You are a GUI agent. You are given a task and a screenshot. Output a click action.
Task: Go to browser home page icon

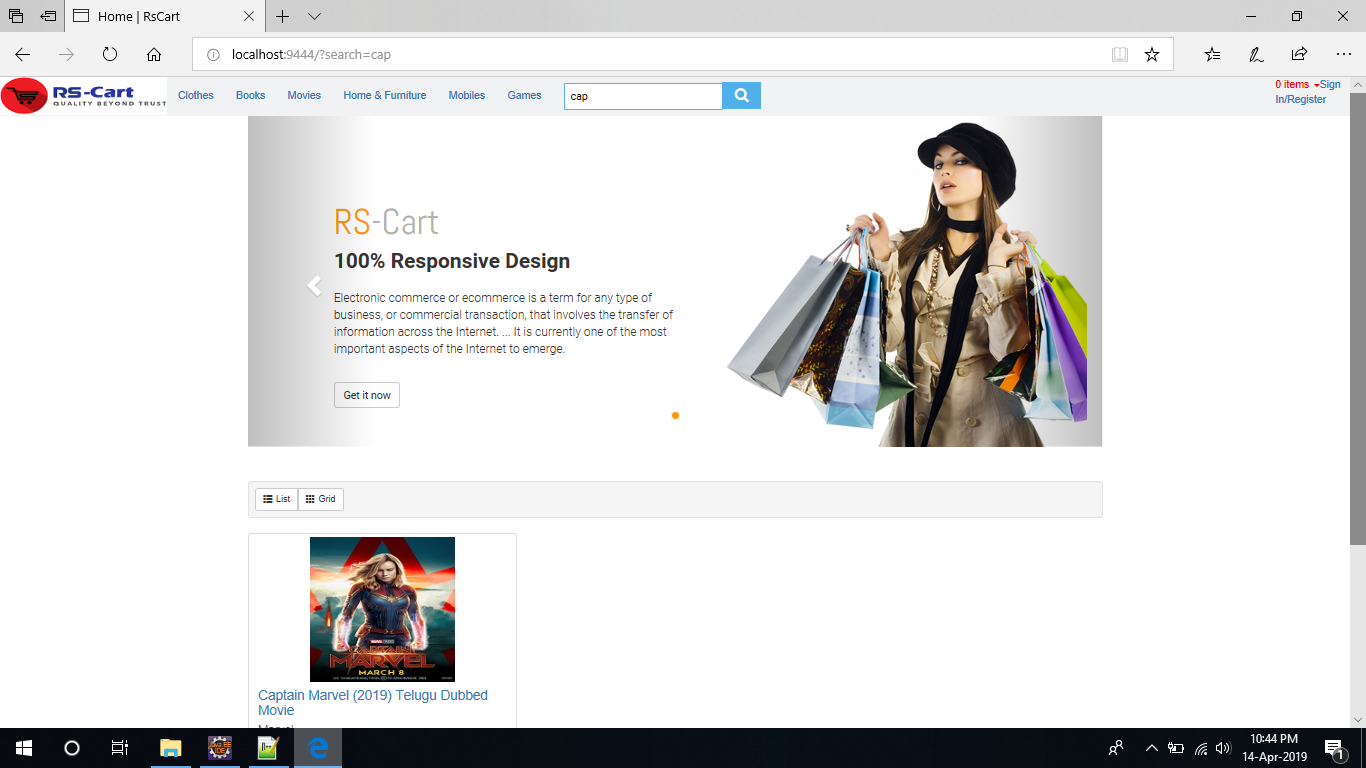(154, 54)
